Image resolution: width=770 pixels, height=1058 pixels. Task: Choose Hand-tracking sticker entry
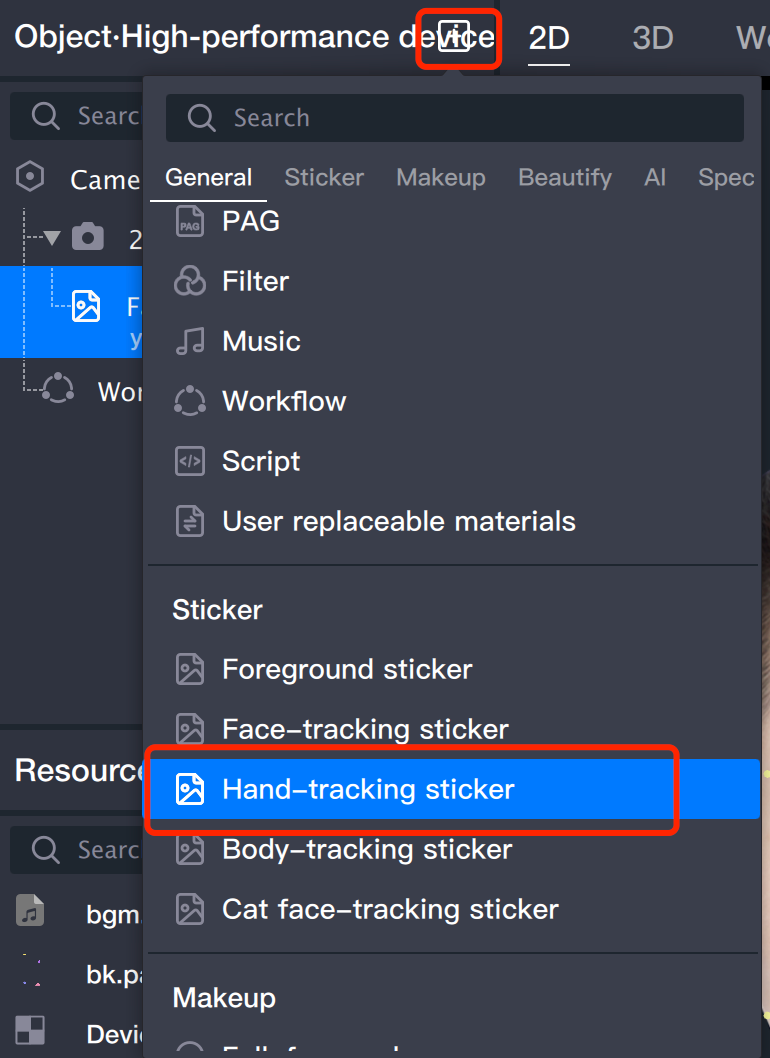point(368,789)
